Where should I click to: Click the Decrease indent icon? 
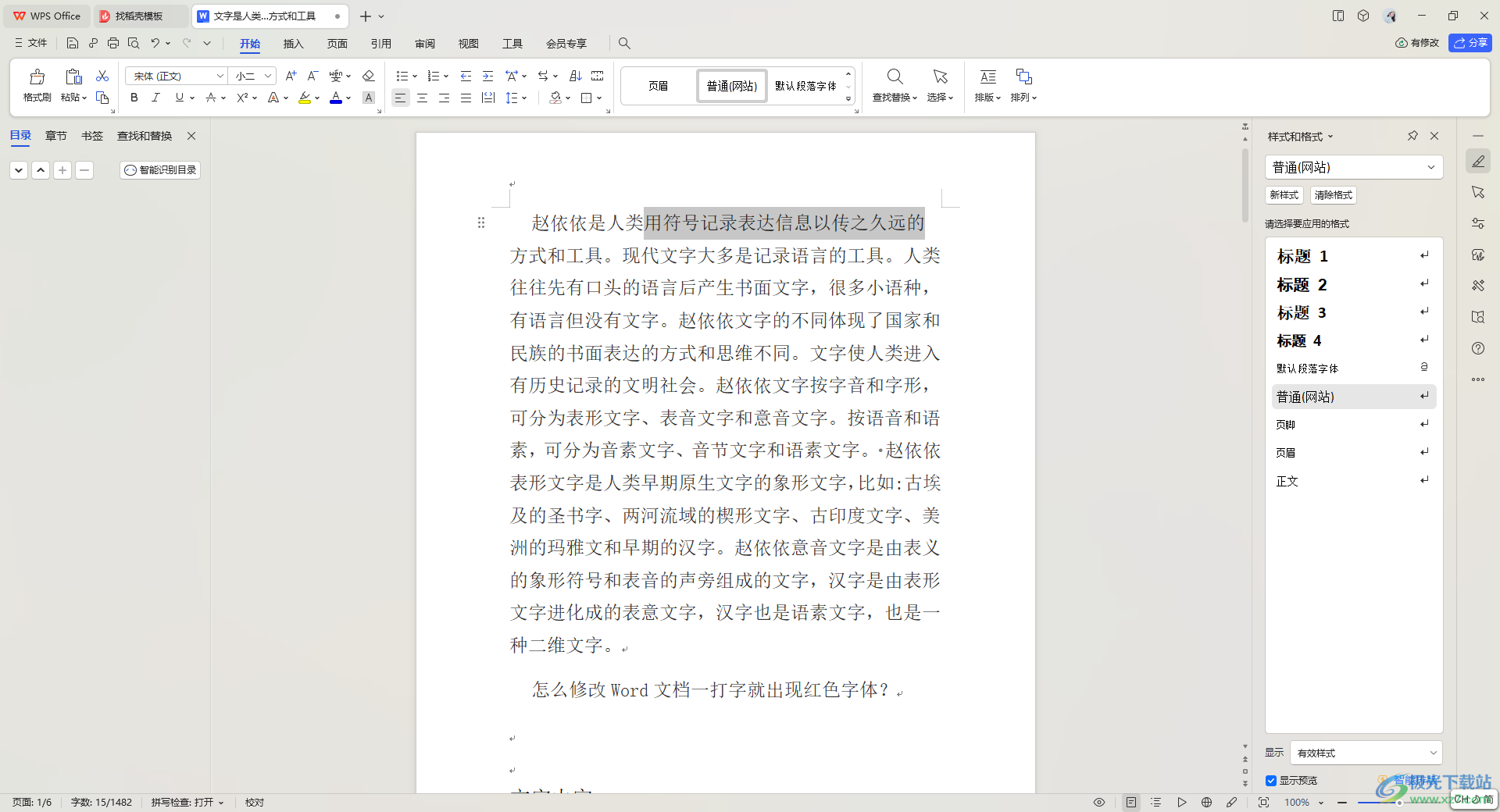pos(466,76)
